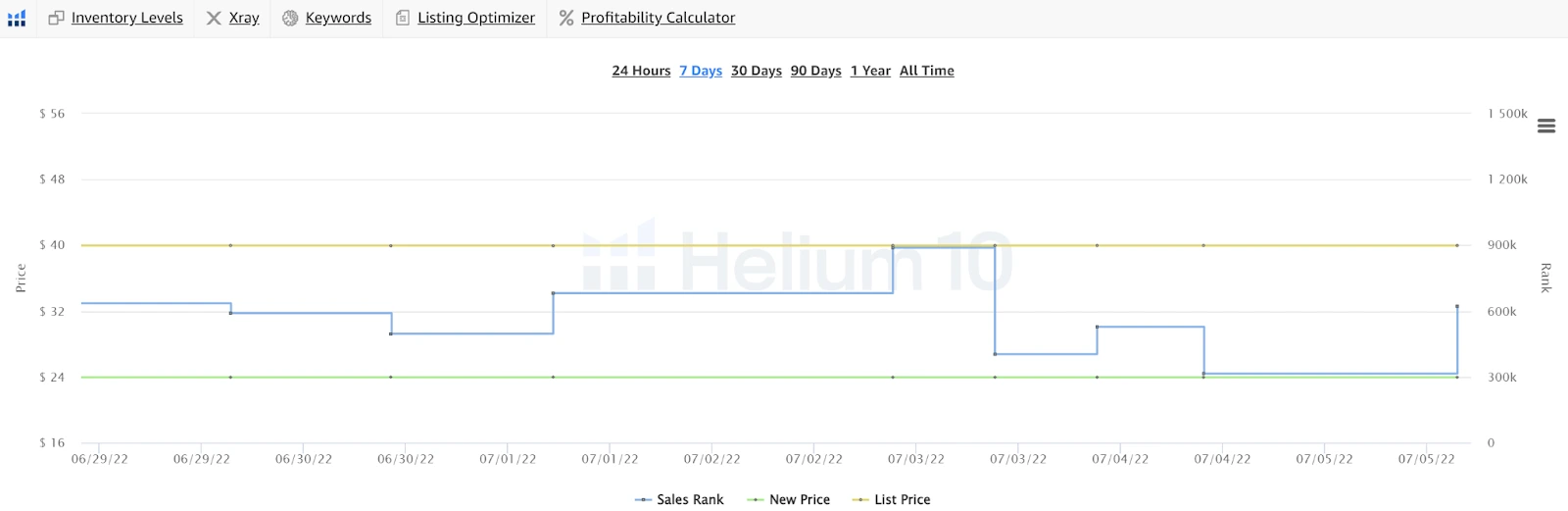Image resolution: width=1568 pixels, height=511 pixels.
Task: Switch chart to 30 Days range
Action: click(x=757, y=71)
